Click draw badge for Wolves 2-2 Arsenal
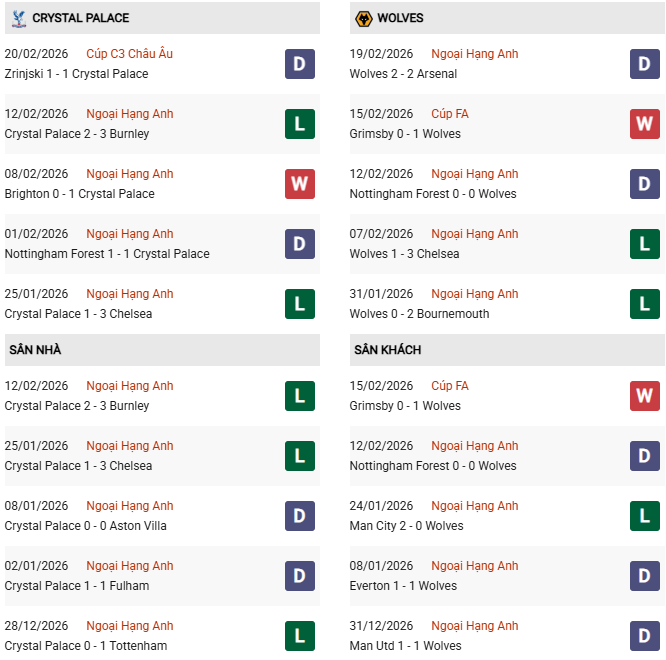The height and width of the screenshot is (660, 666). [x=644, y=64]
